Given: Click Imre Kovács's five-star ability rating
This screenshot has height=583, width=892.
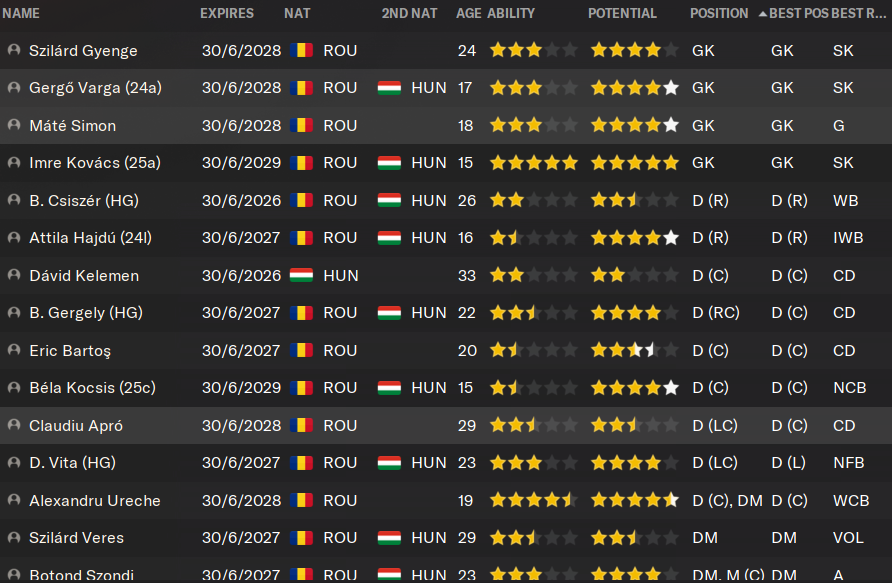Looking at the screenshot, I should (x=533, y=162).
